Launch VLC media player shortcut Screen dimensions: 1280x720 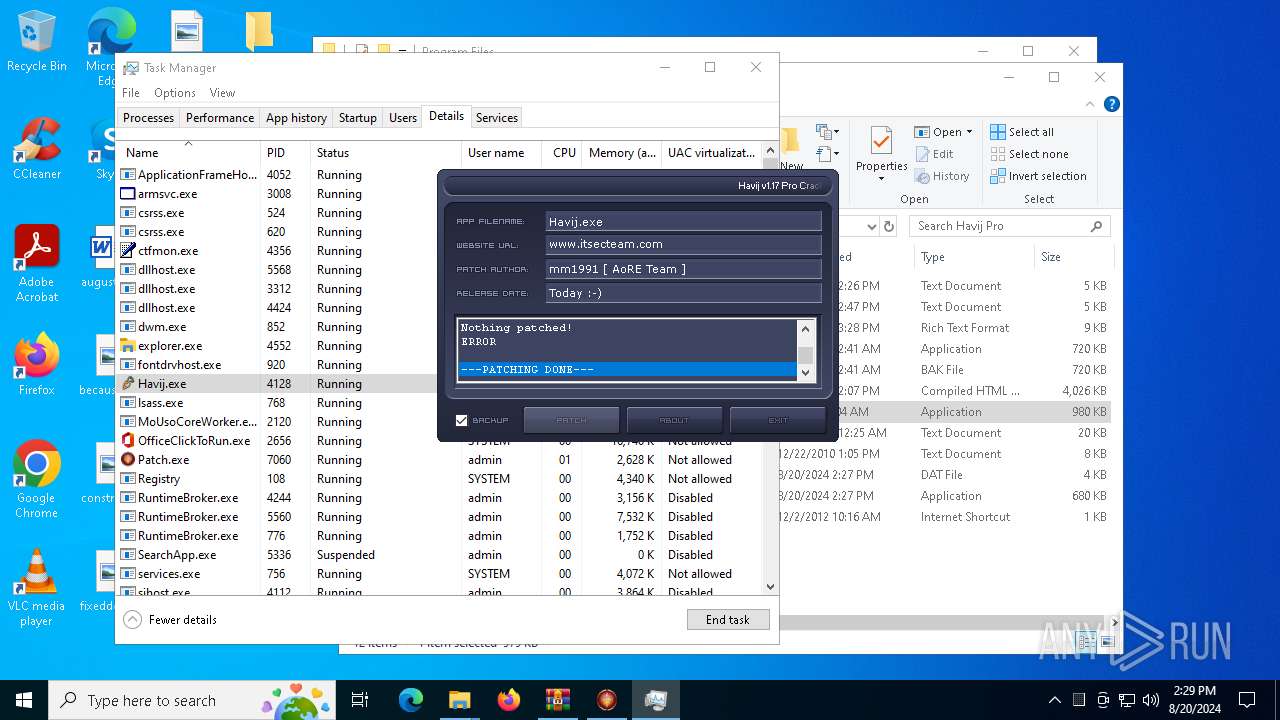pyautogui.click(x=37, y=588)
